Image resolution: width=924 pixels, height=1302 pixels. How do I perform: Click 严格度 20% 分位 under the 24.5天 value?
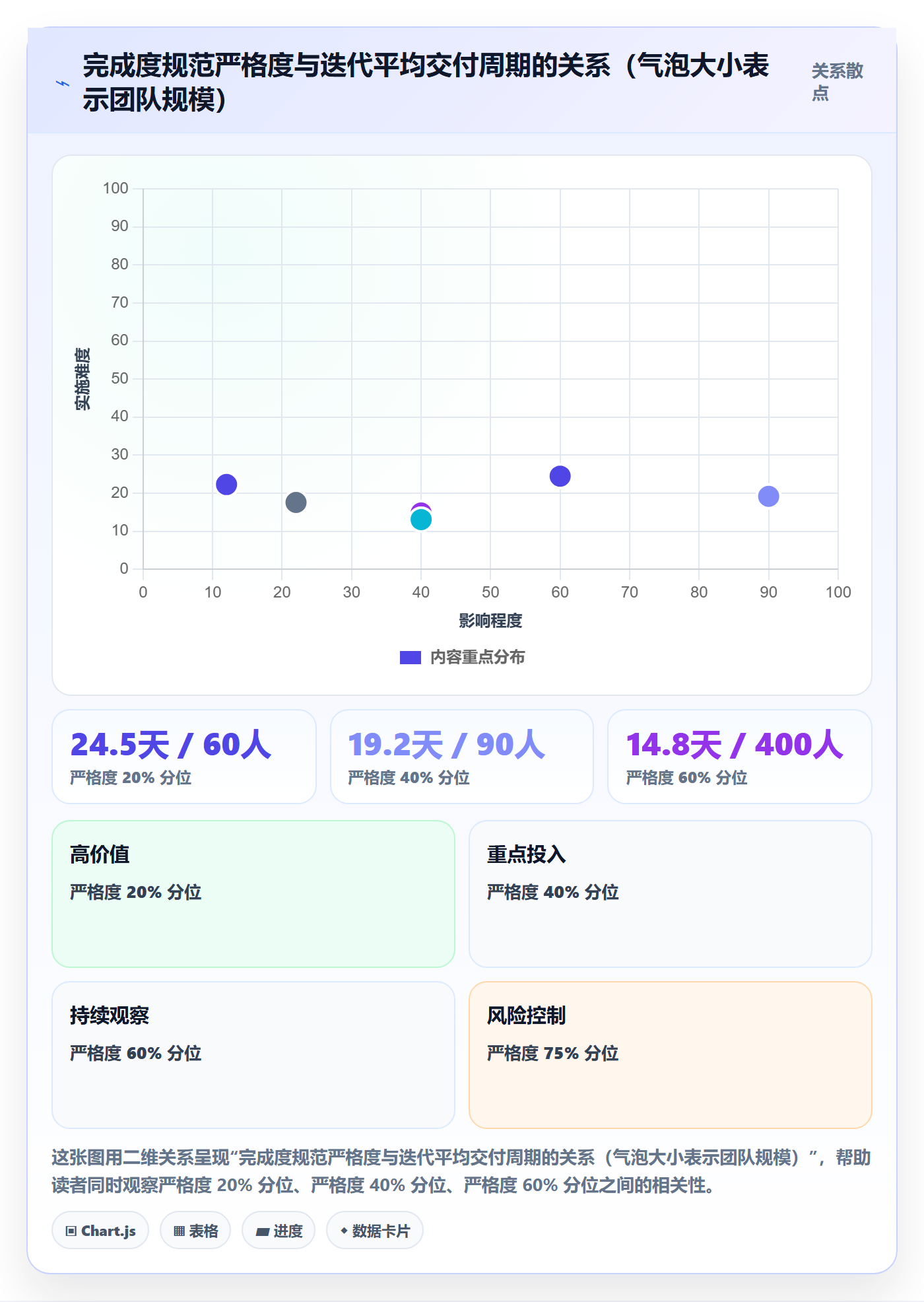coord(131,778)
